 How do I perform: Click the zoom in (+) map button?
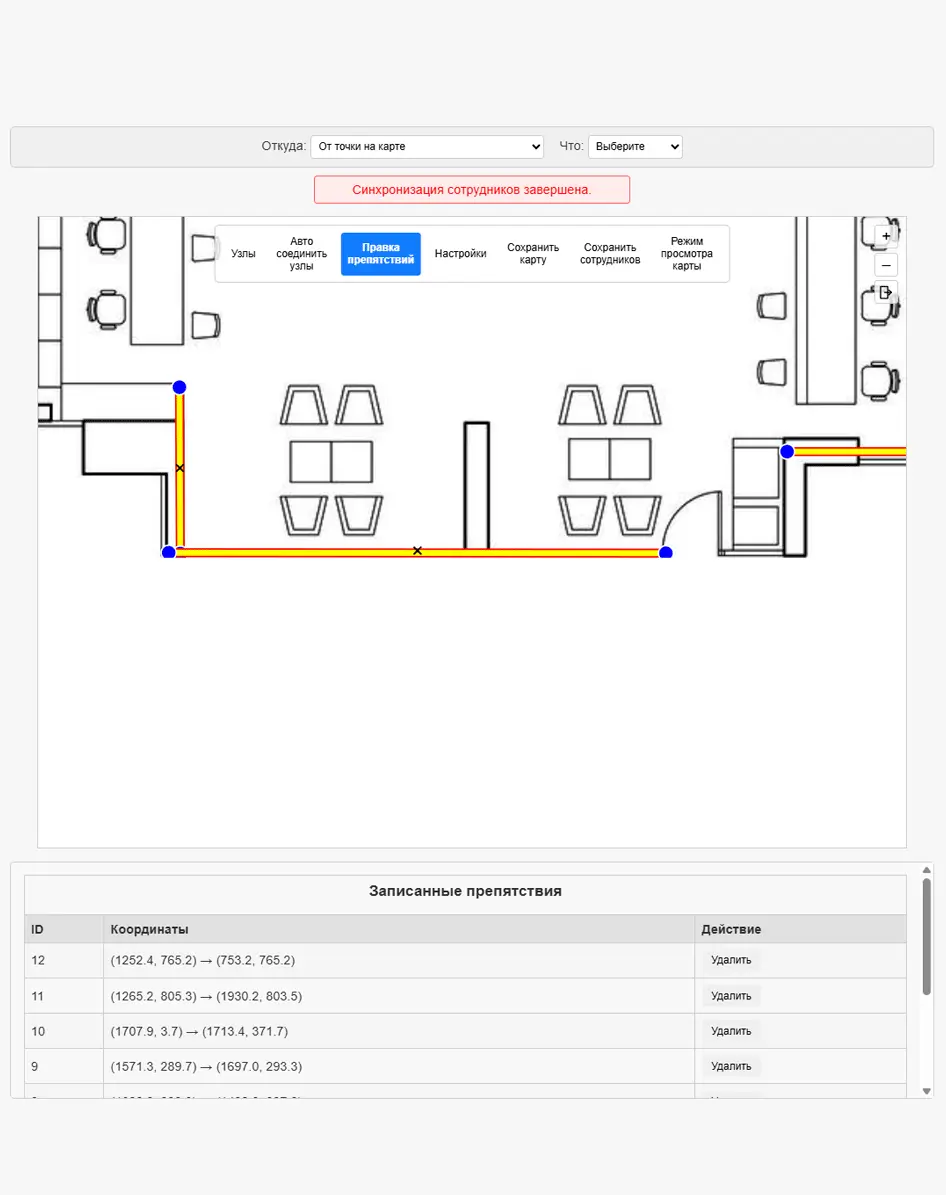886,236
